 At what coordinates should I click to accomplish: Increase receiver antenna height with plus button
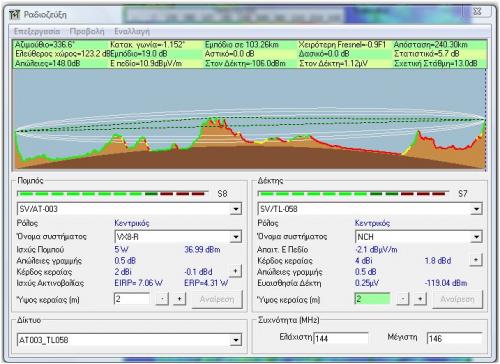click(x=420, y=299)
